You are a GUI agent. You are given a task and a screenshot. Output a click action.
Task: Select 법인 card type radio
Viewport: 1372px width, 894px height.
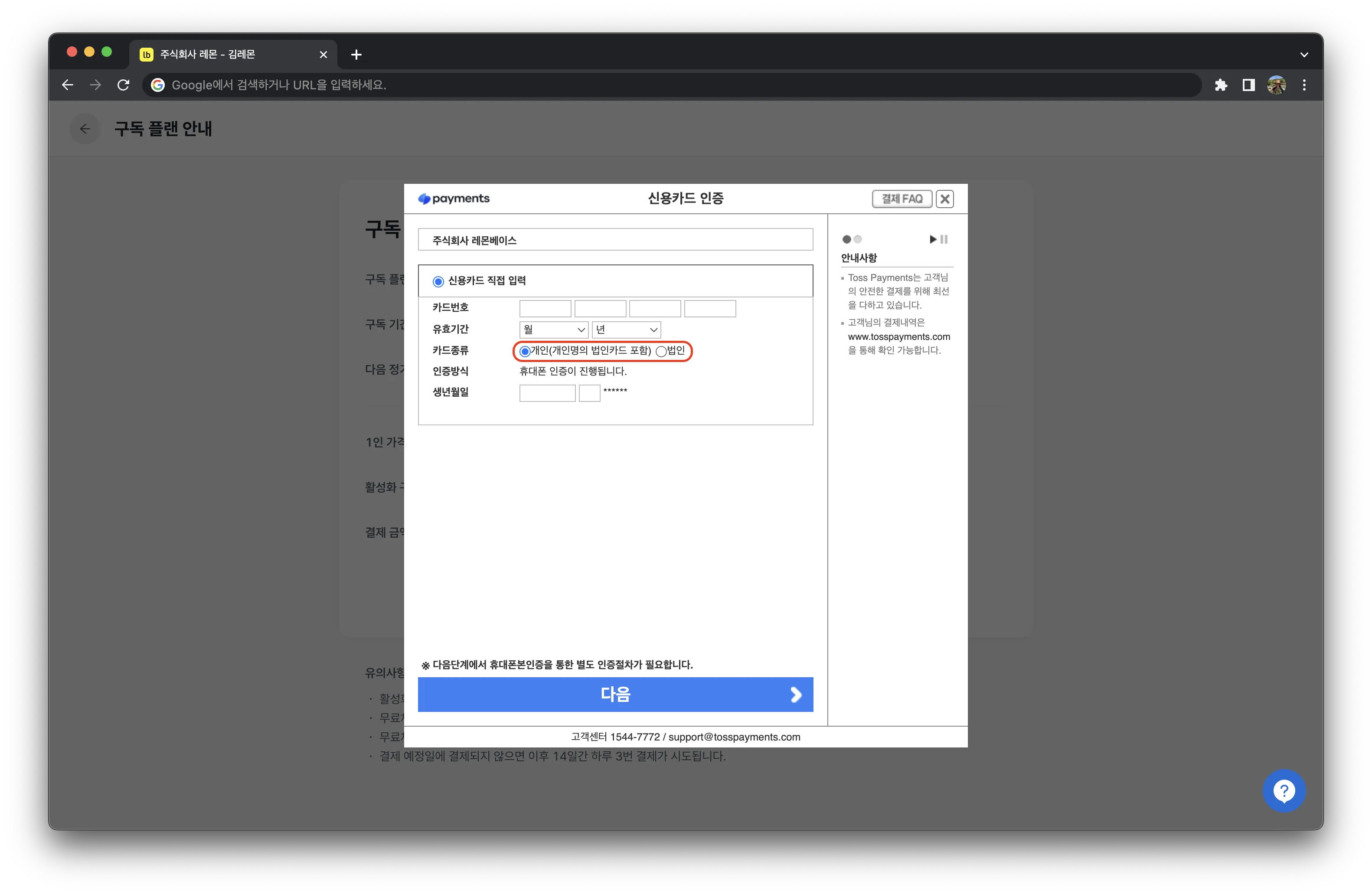pyautogui.click(x=661, y=351)
